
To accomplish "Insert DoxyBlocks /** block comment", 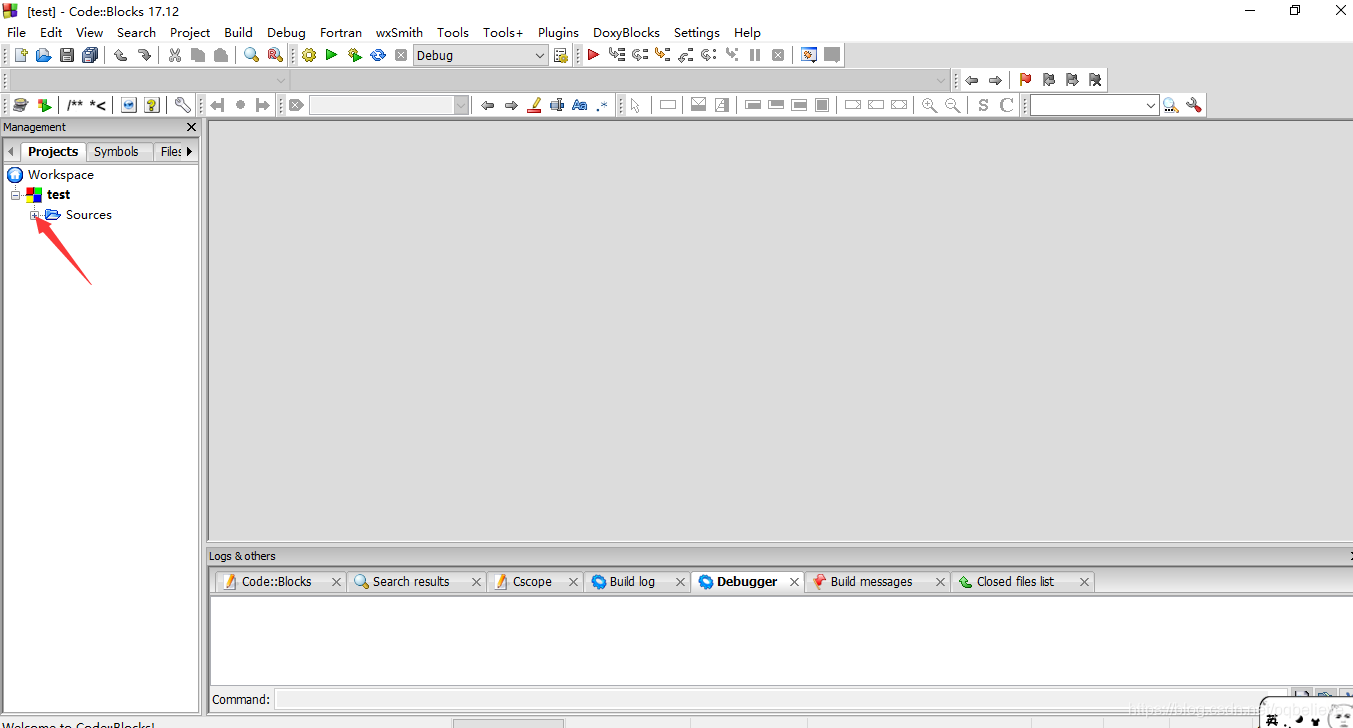I will pyautogui.click(x=75, y=105).
